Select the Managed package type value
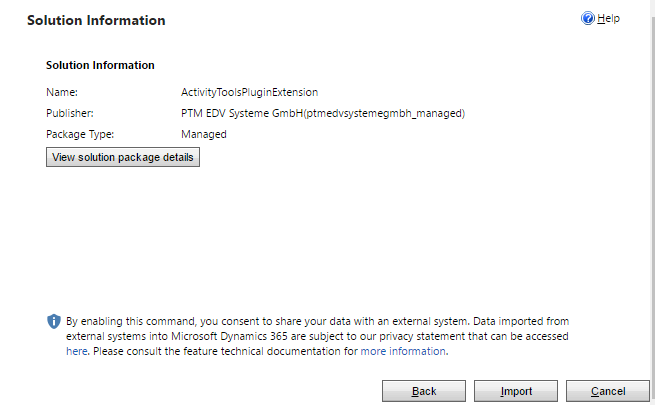This screenshot has height=405, width=655. coord(204,134)
